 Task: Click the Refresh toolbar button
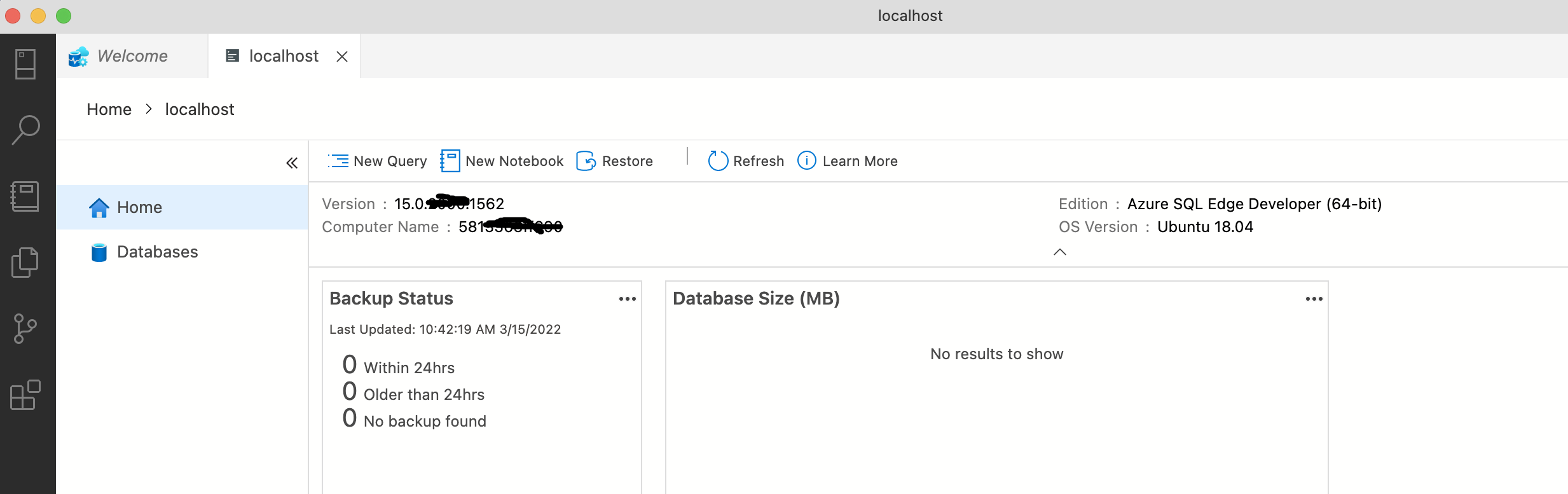coord(746,161)
